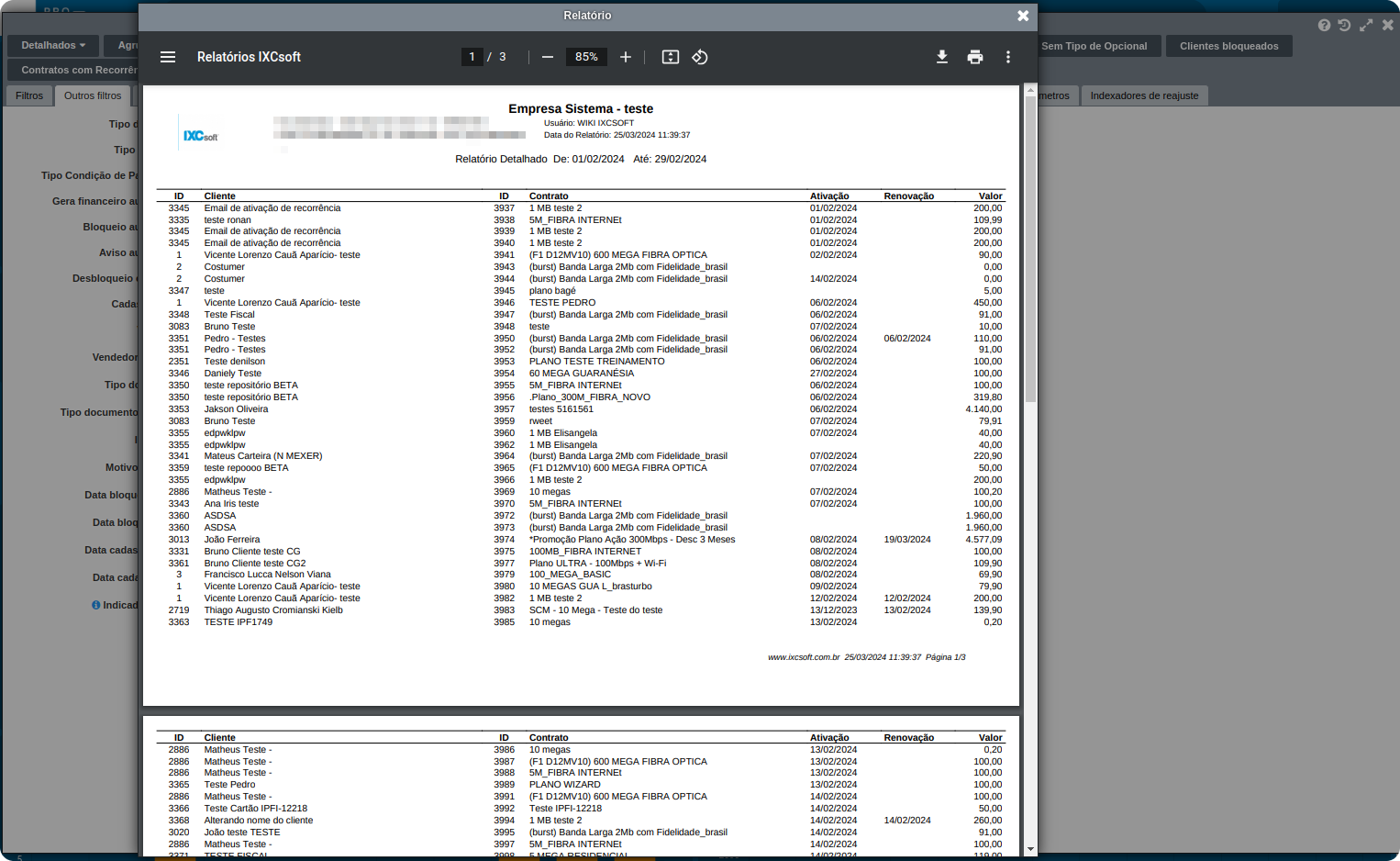This screenshot has width=1400, height=861.
Task: Click client TESTE IPF1749
Action: 239,622
